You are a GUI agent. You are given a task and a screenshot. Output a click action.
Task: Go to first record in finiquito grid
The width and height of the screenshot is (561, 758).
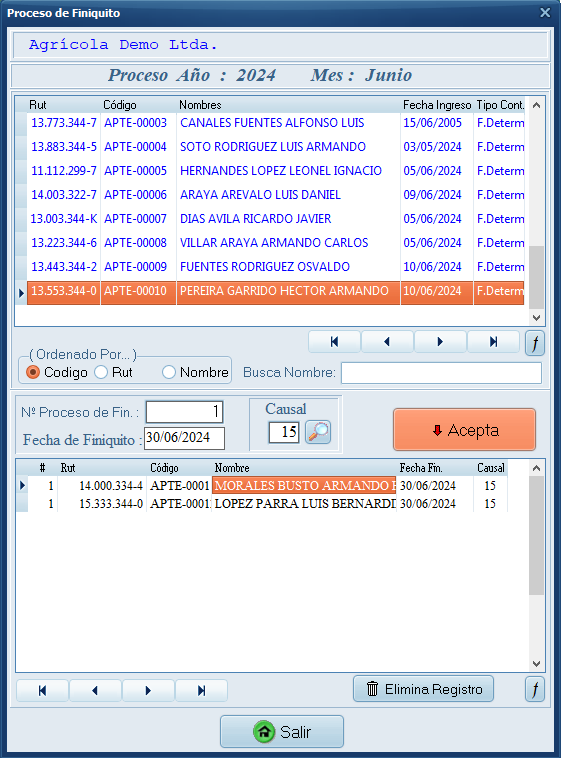point(43,691)
